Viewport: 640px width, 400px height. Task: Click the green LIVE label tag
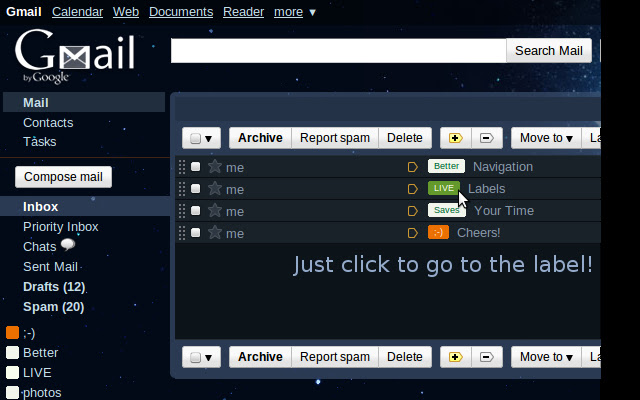(x=444, y=188)
